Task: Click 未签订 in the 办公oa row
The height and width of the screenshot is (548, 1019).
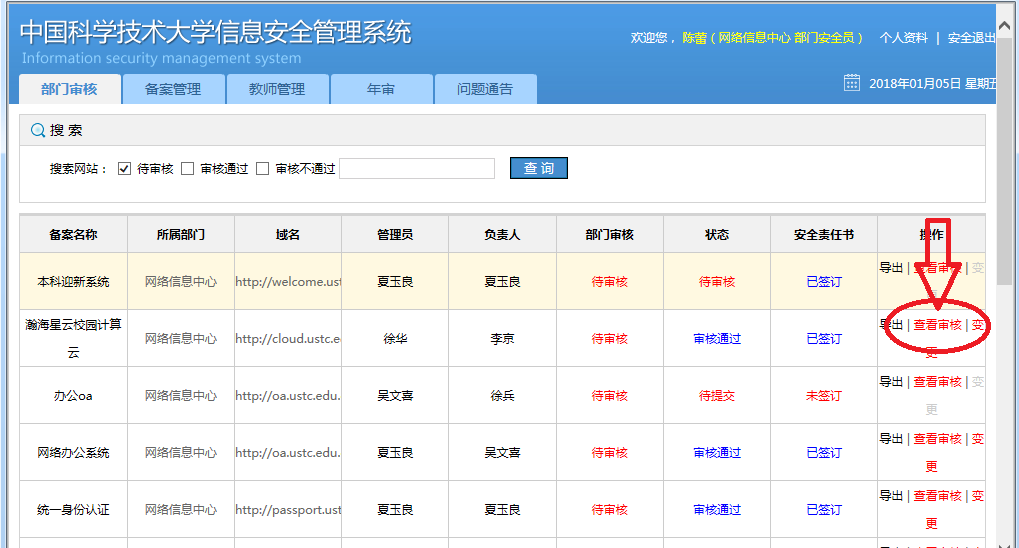Action: tap(824, 396)
